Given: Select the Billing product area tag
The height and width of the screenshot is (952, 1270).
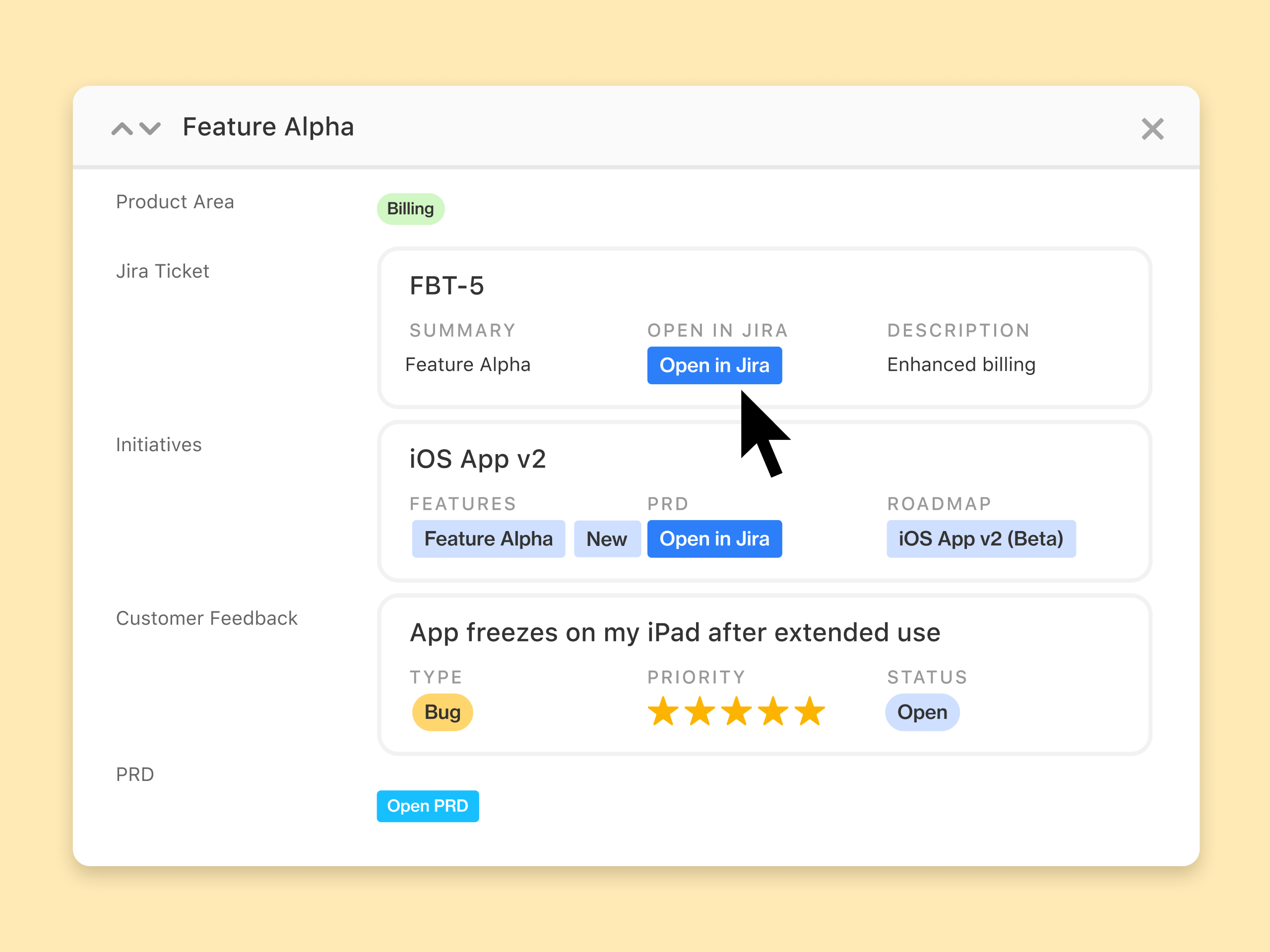Looking at the screenshot, I should (410, 208).
